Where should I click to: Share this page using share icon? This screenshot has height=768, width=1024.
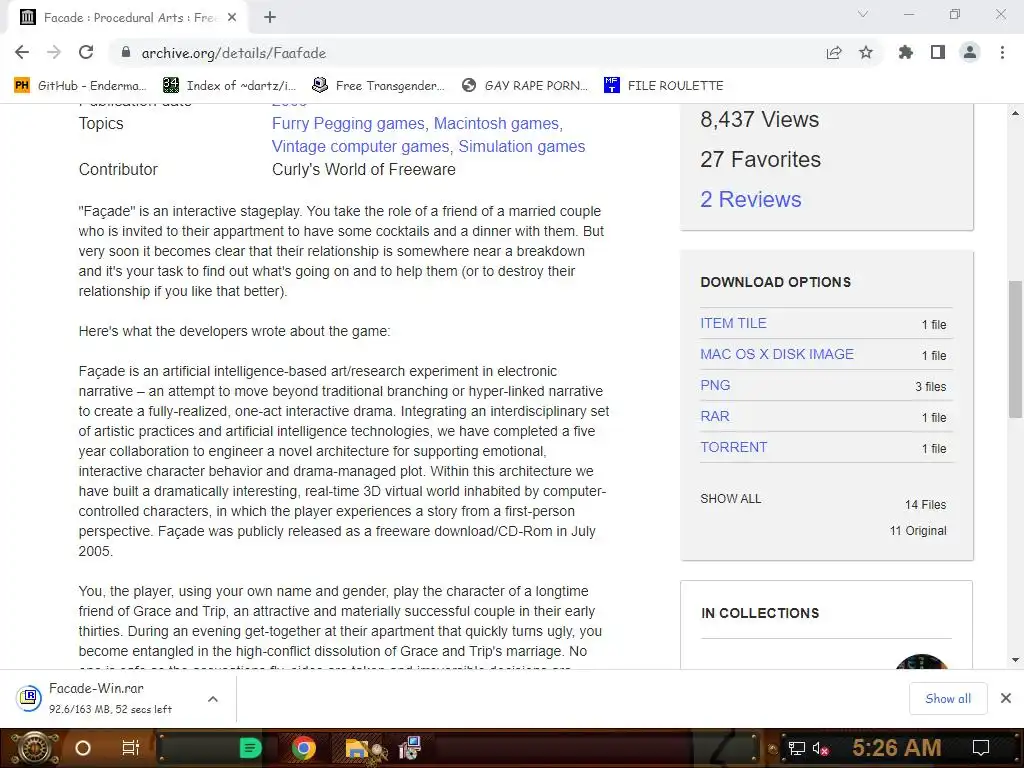click(834, 52)
